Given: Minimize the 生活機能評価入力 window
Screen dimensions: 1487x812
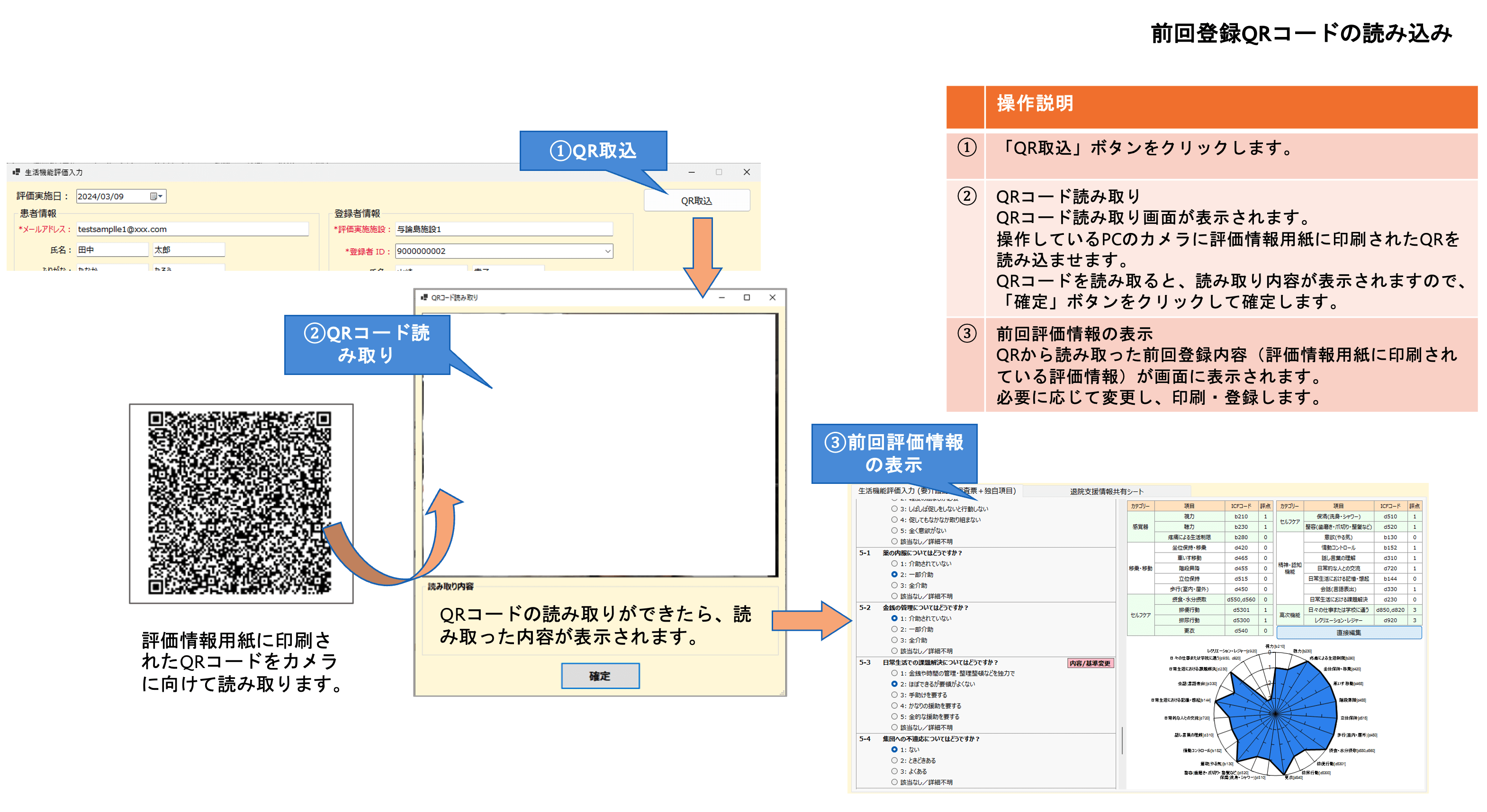Looking at the screenshot, I should click(x=692, y=172).
